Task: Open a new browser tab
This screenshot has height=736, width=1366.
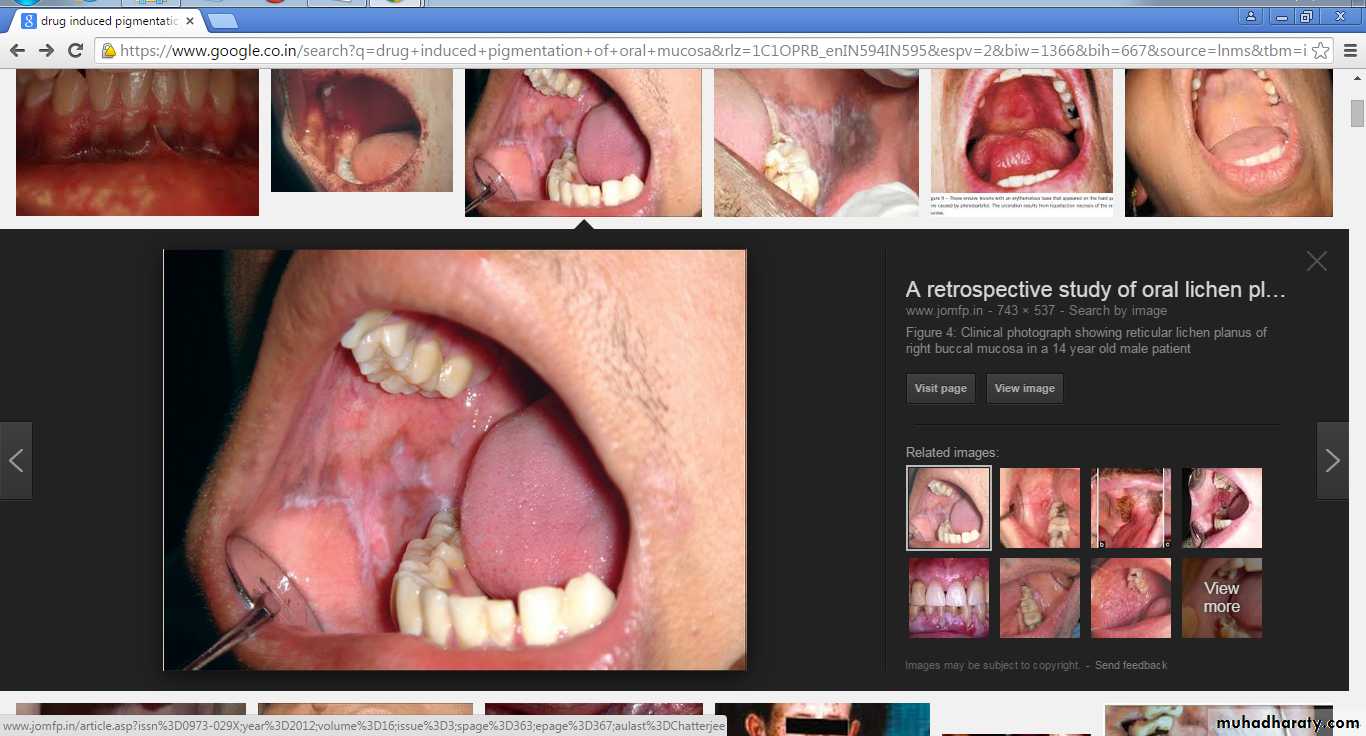Action: coord(222,21)
